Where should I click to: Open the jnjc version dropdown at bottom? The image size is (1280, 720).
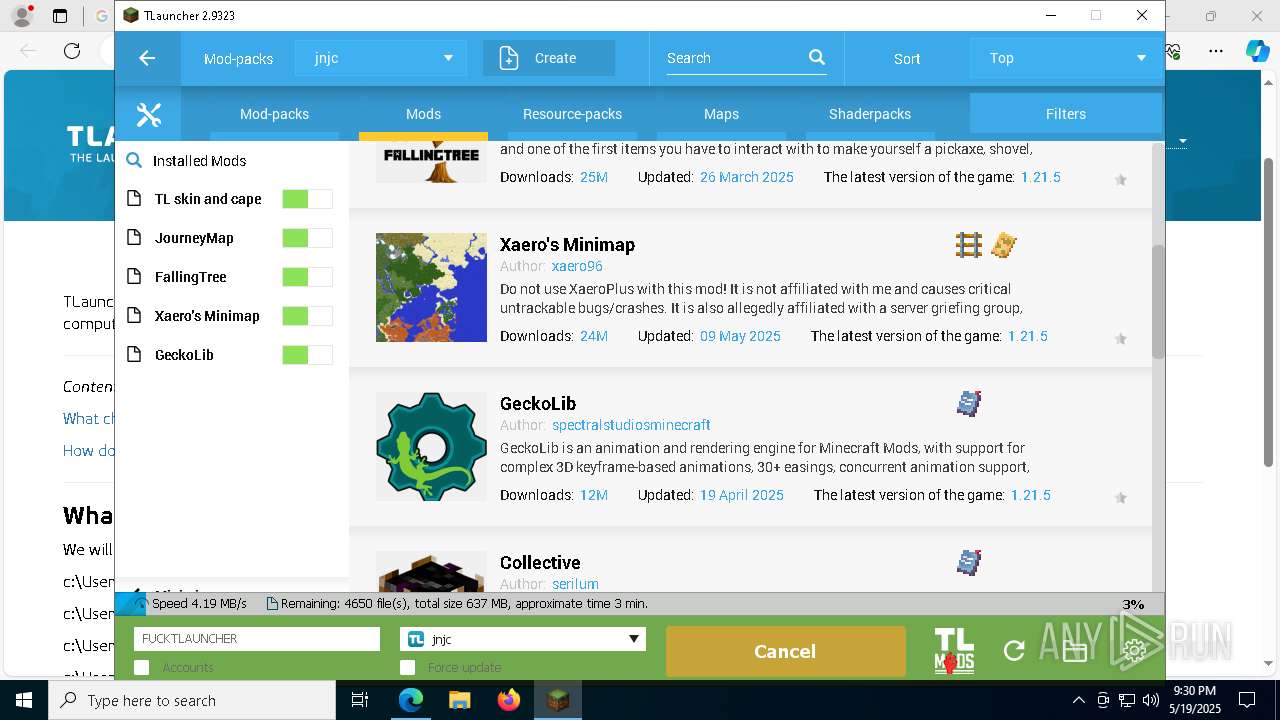pyautogui.click(x=523, y=639)
